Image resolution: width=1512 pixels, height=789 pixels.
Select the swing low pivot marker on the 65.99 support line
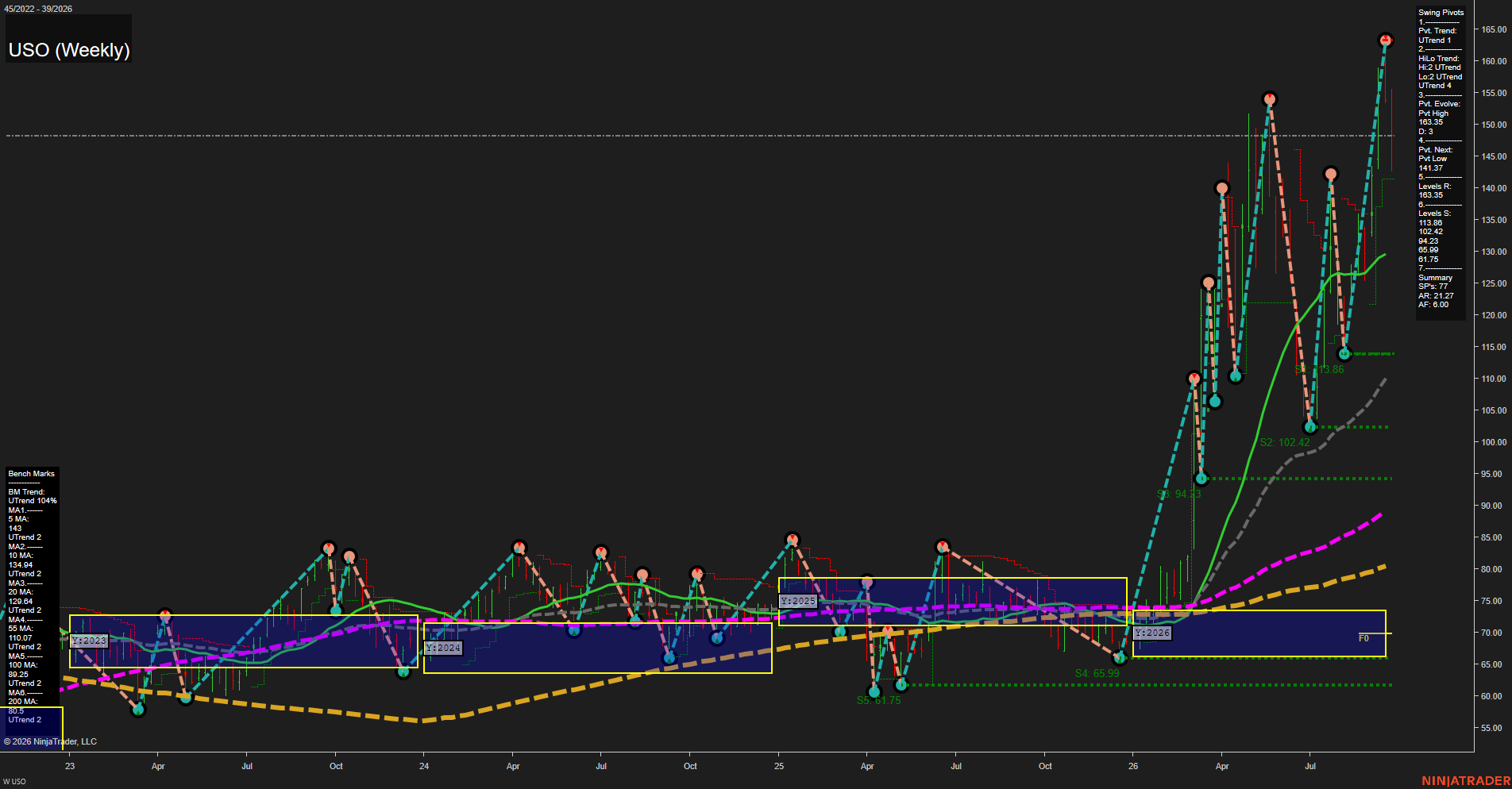coord(1120,657)
